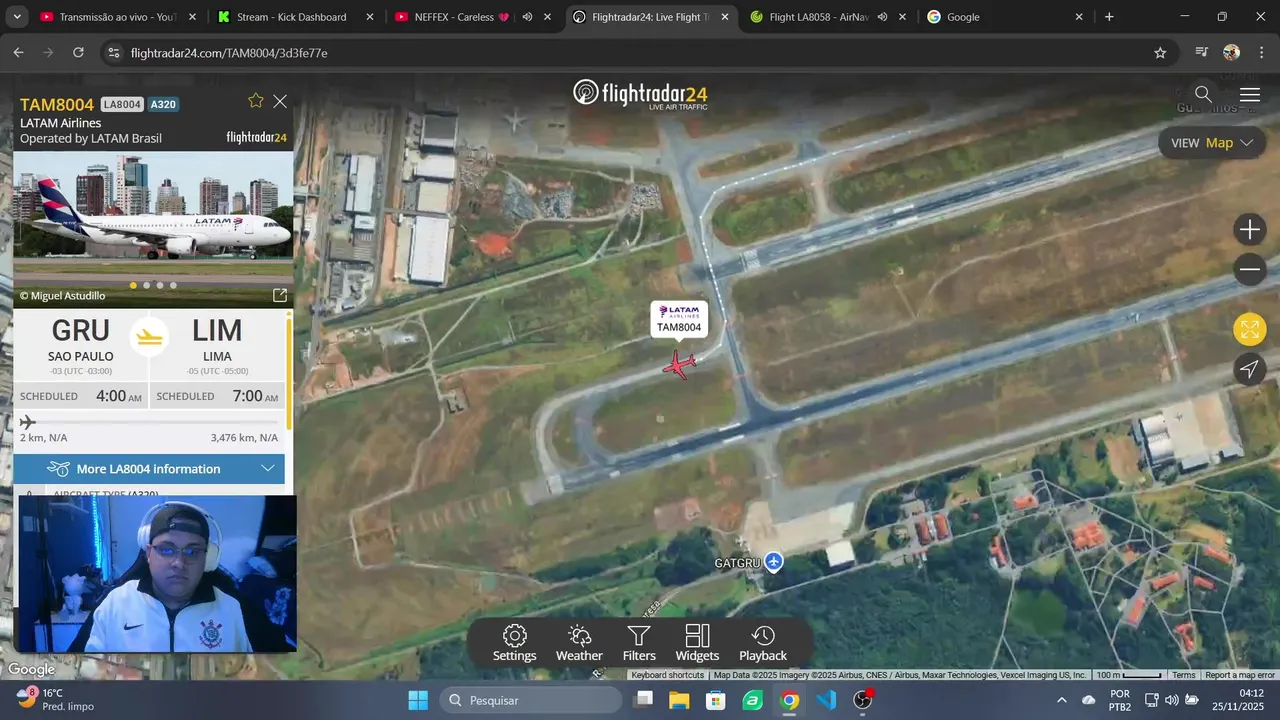
Task: Open File Explorer from taskbar
Action: click(x=679, y=700)
